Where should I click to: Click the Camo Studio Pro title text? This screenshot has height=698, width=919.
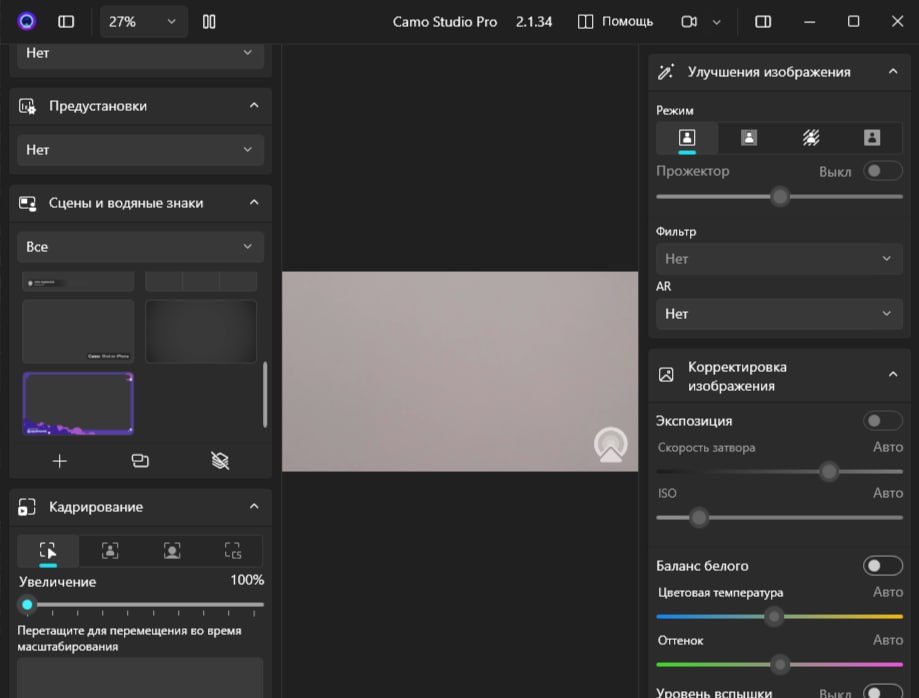point(445,22)
